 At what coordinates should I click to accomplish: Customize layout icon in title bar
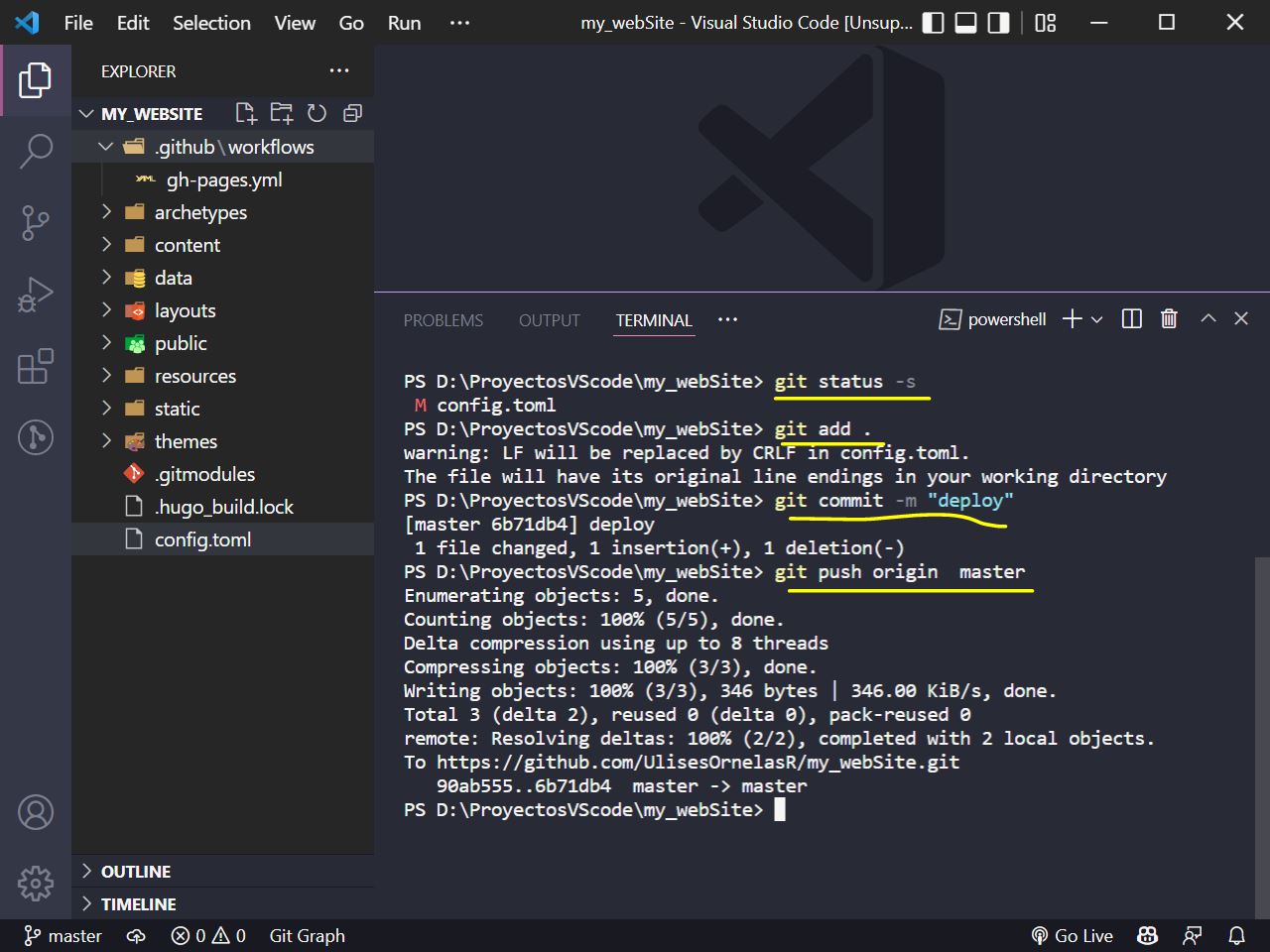(x=1046, y=22)
